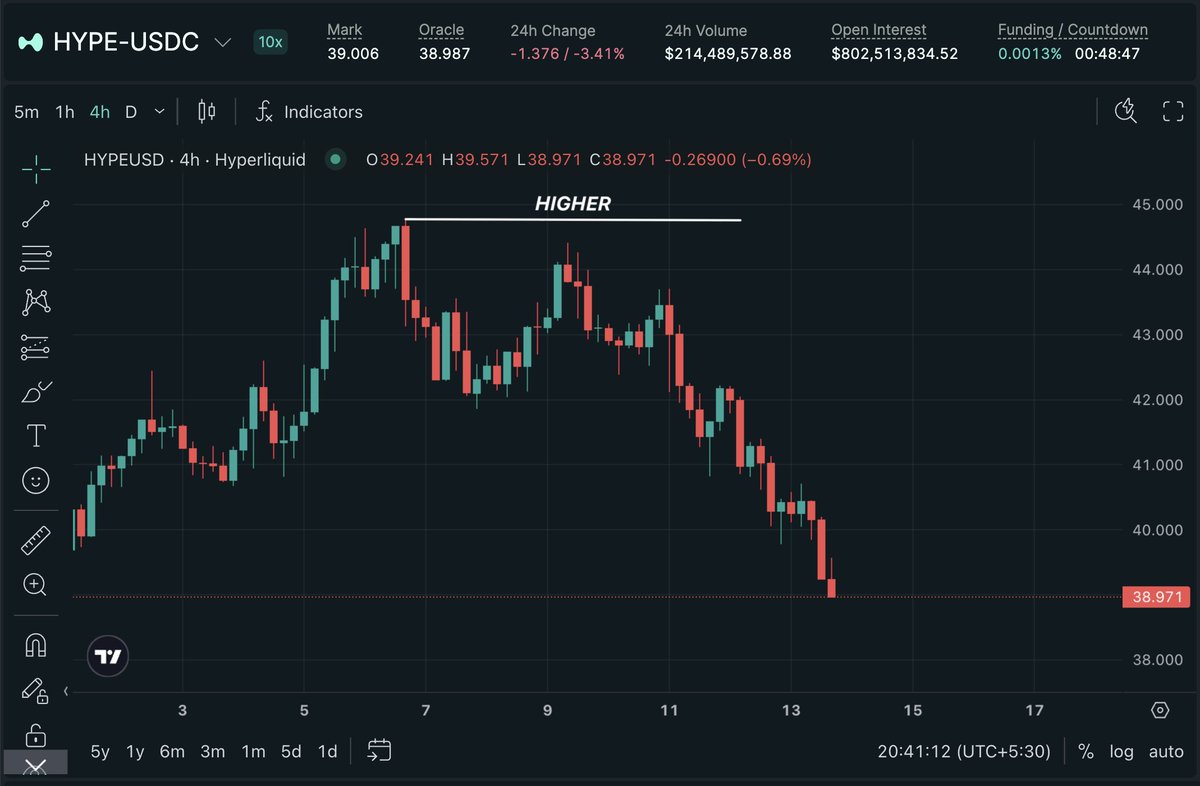Viewport: 1200px width, 786px height.
Task: Open the chart patterns tool
Action: (x=36, y=301)
